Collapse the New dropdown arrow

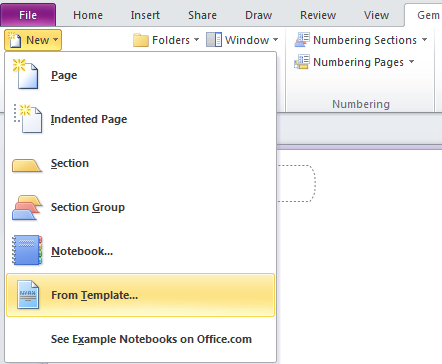pyautogui.click(x=55, y=40)
